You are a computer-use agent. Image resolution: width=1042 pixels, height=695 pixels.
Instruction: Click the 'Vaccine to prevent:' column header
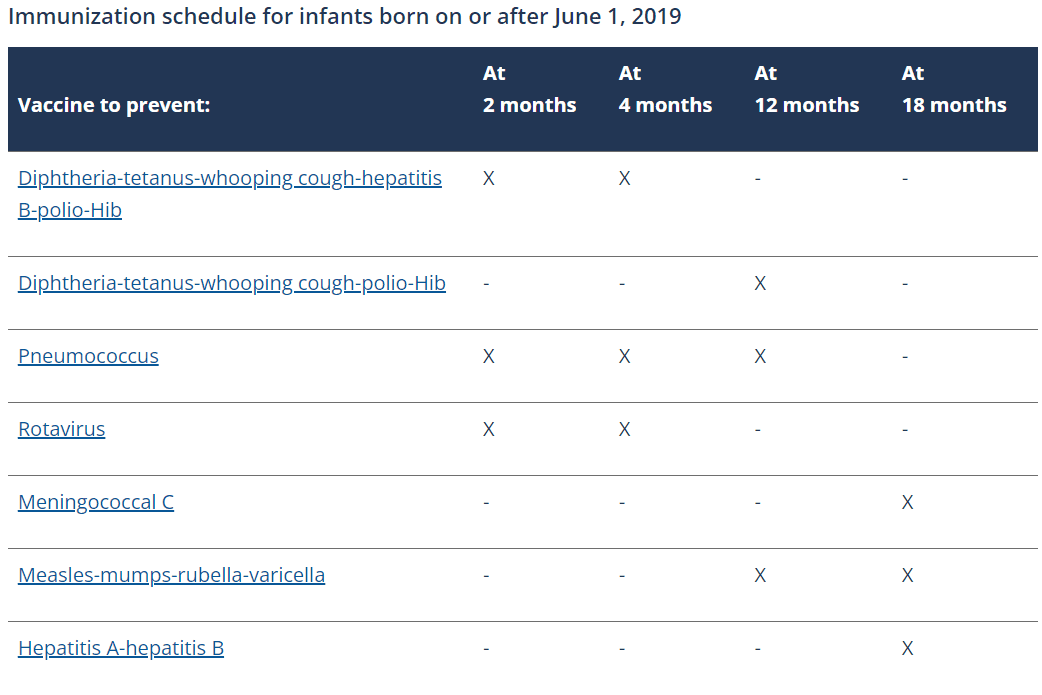(114, 105)
